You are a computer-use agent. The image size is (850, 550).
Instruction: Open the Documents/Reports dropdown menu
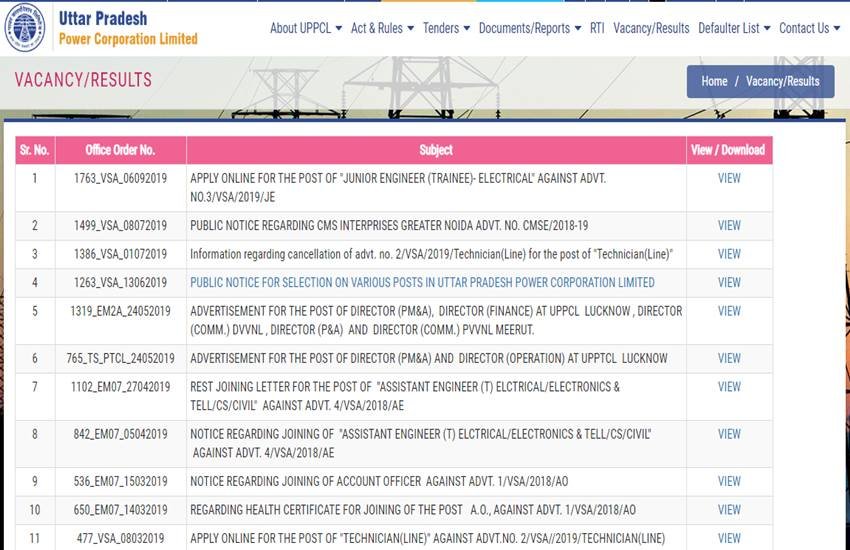[529, 28]
